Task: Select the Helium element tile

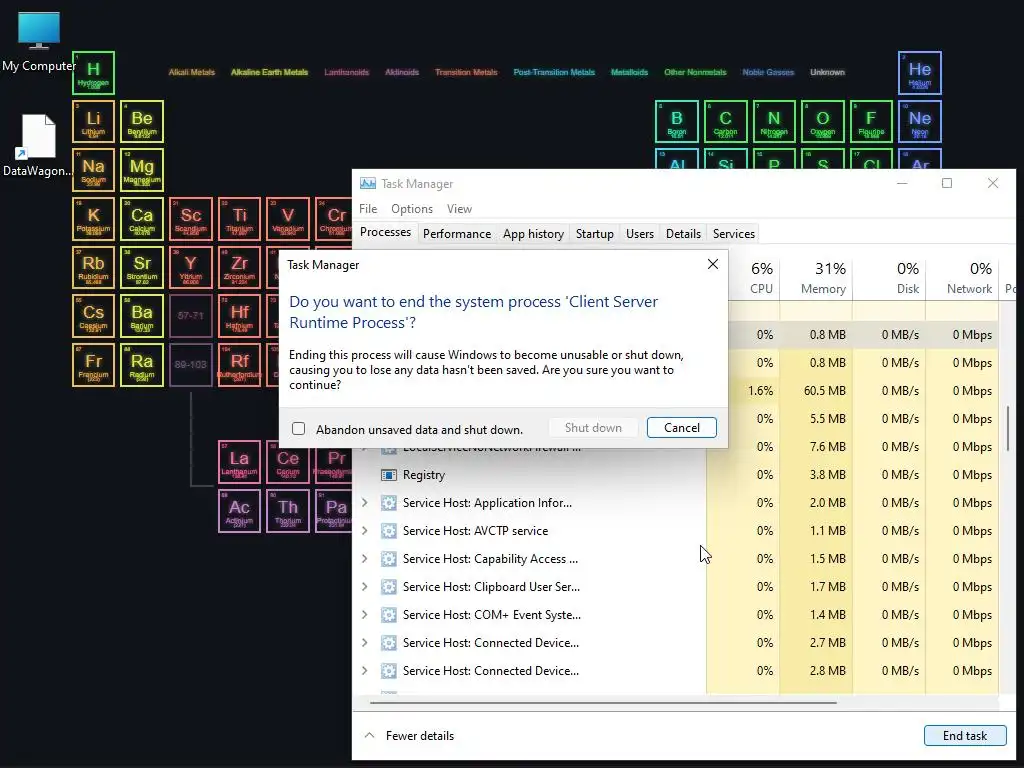Action: pos(920,72)
